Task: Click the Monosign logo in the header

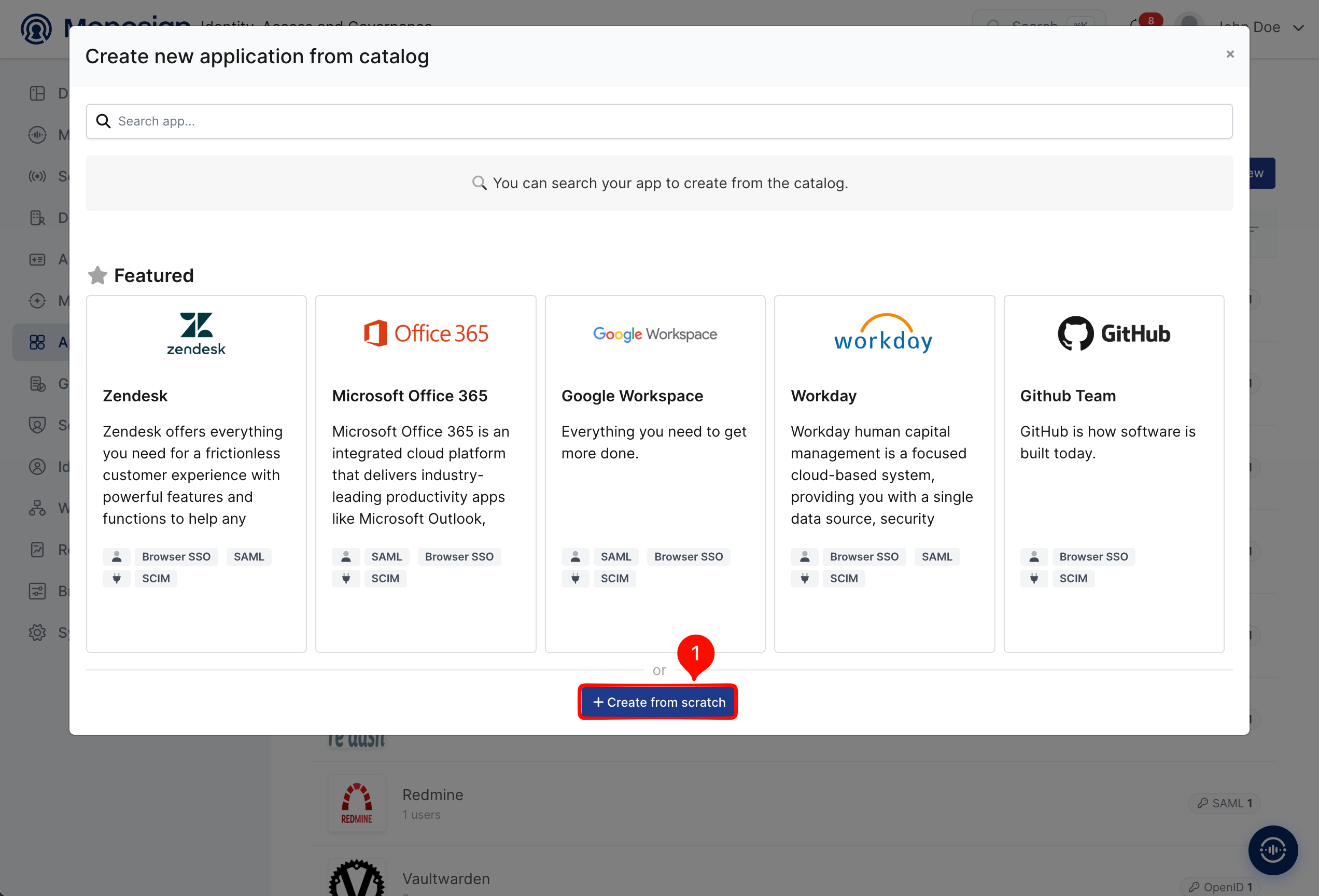Action: (36, 30)
